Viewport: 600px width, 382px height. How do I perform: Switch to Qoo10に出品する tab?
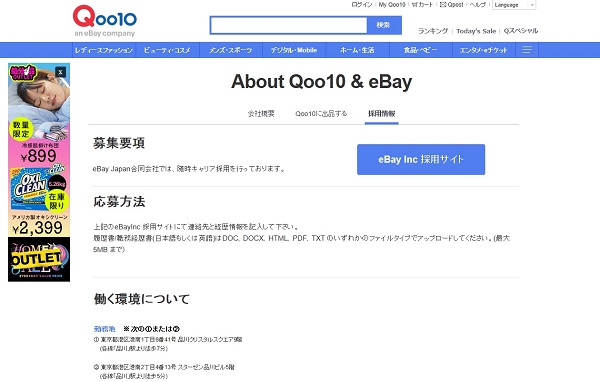tap(321, 114)
